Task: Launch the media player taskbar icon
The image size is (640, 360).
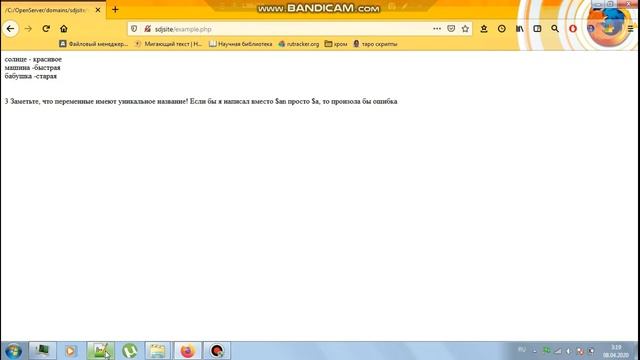Action: [x=71, y=351]
